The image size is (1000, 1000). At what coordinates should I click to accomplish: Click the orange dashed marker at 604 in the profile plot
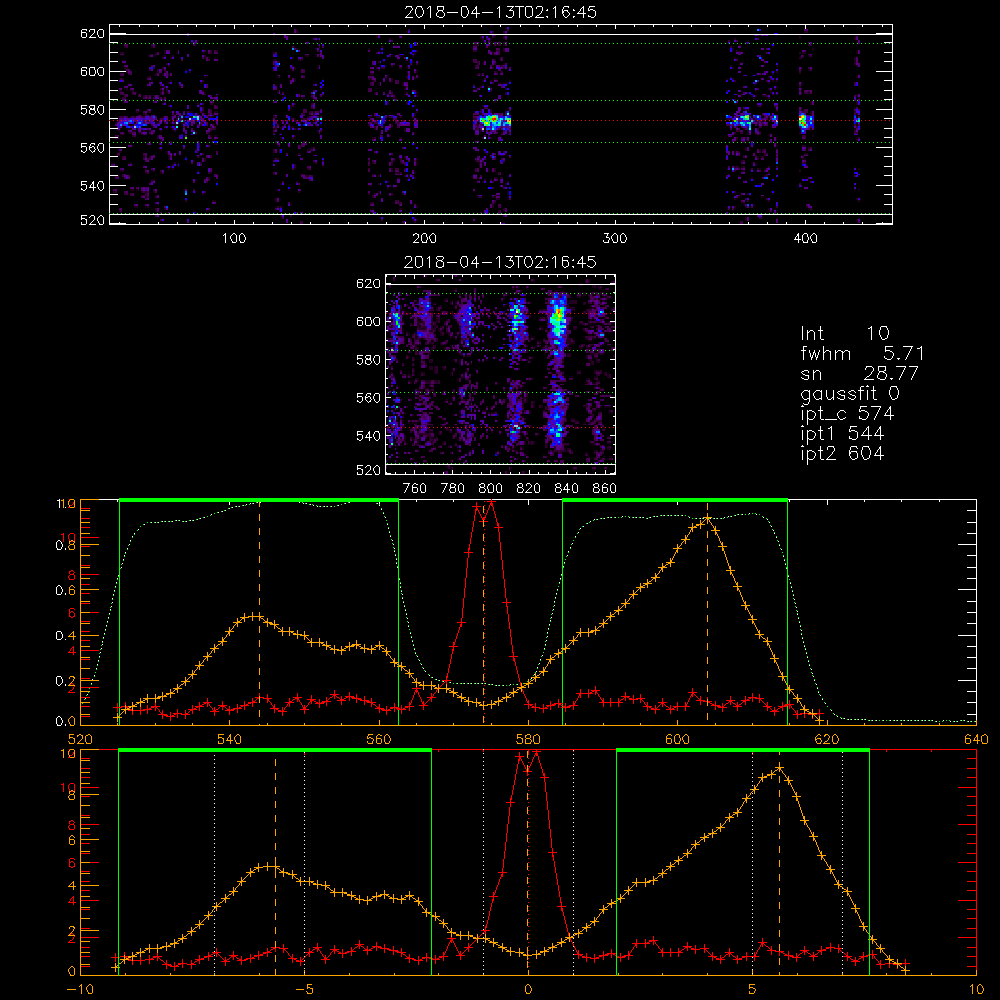(707, 612)
